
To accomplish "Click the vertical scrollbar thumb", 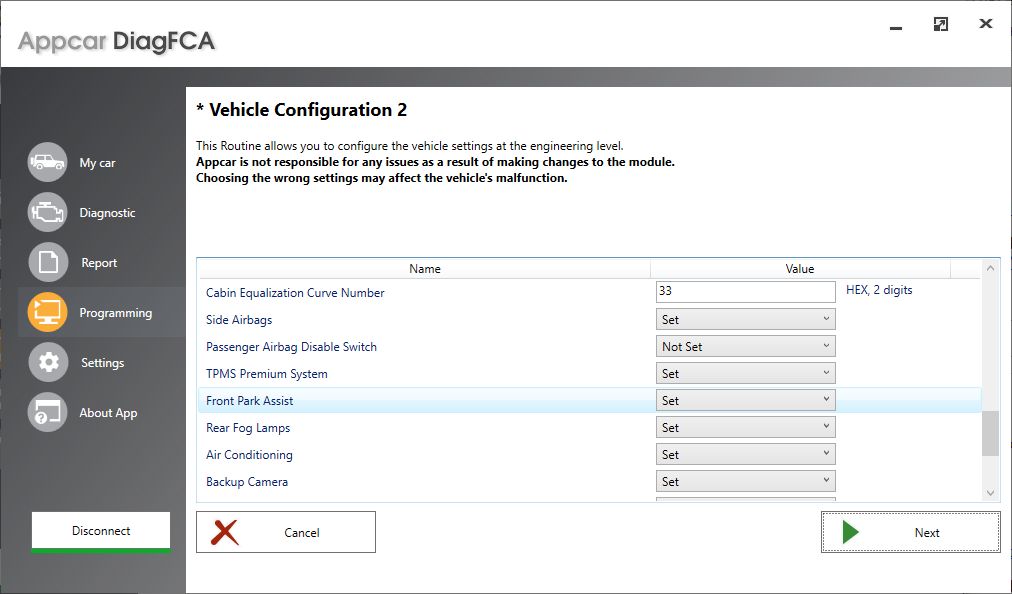I will tap(990, 433).
